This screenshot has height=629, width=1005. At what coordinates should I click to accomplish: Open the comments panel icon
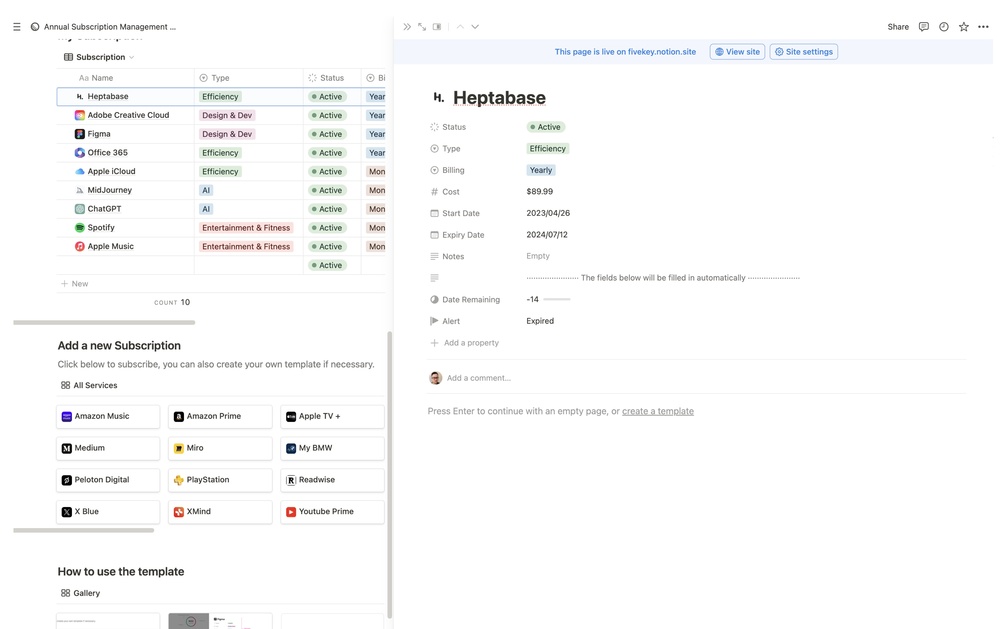click(924, 27)
